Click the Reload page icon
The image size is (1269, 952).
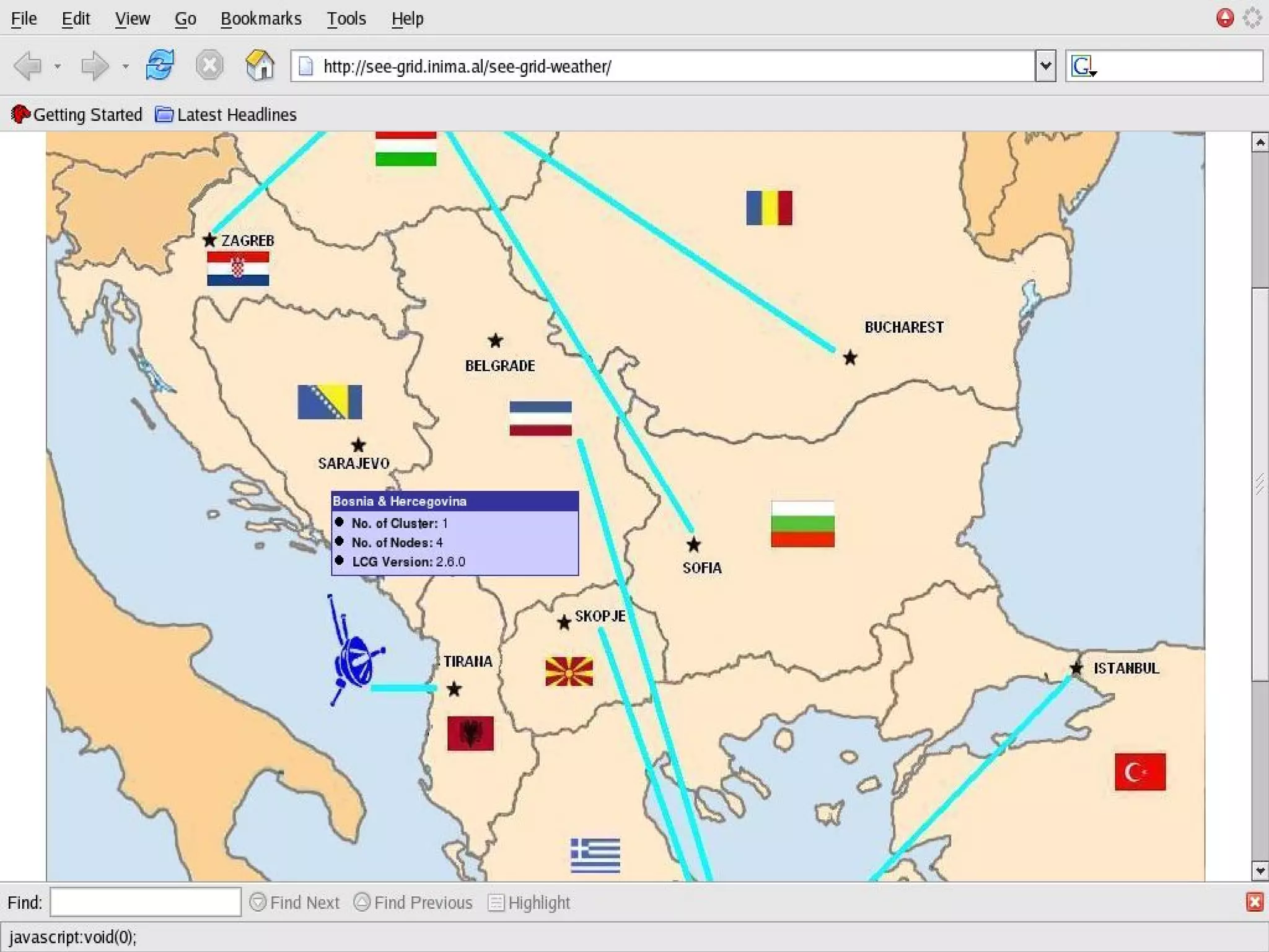pos(160,65)
